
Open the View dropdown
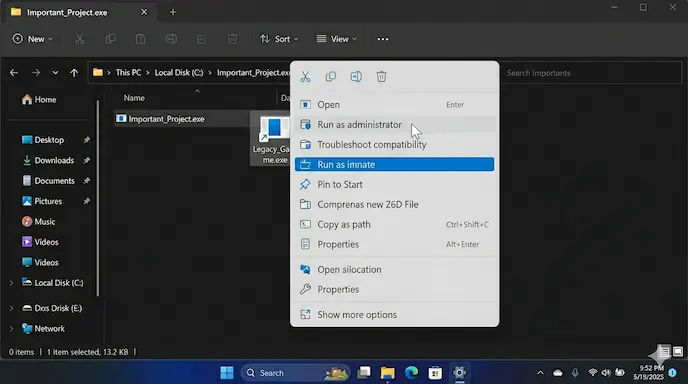point(337,39)
